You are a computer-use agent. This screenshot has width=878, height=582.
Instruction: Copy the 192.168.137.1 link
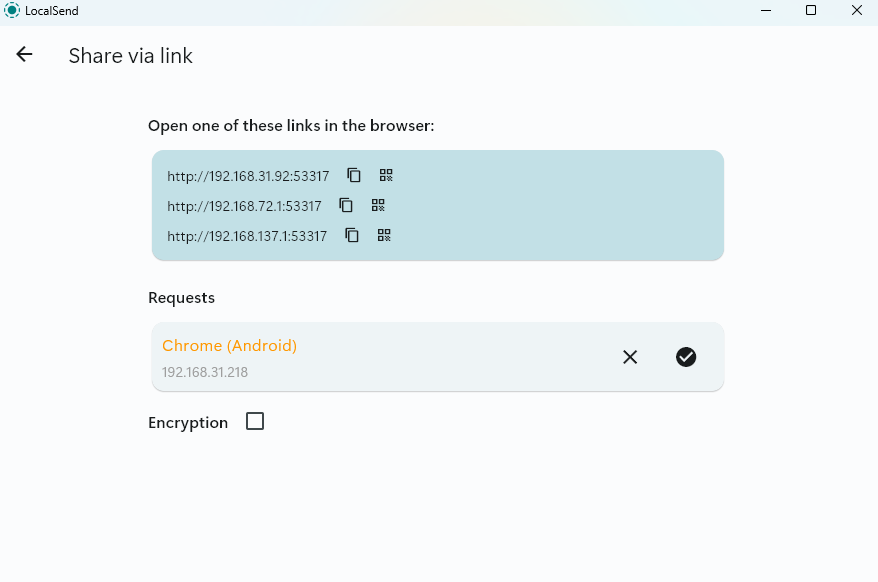(x=352, y=236)
